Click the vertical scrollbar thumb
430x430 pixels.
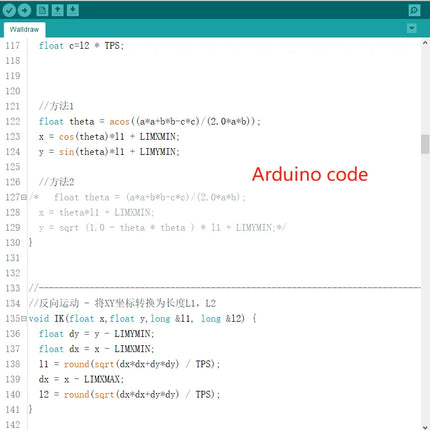click(x=425, y=144)
